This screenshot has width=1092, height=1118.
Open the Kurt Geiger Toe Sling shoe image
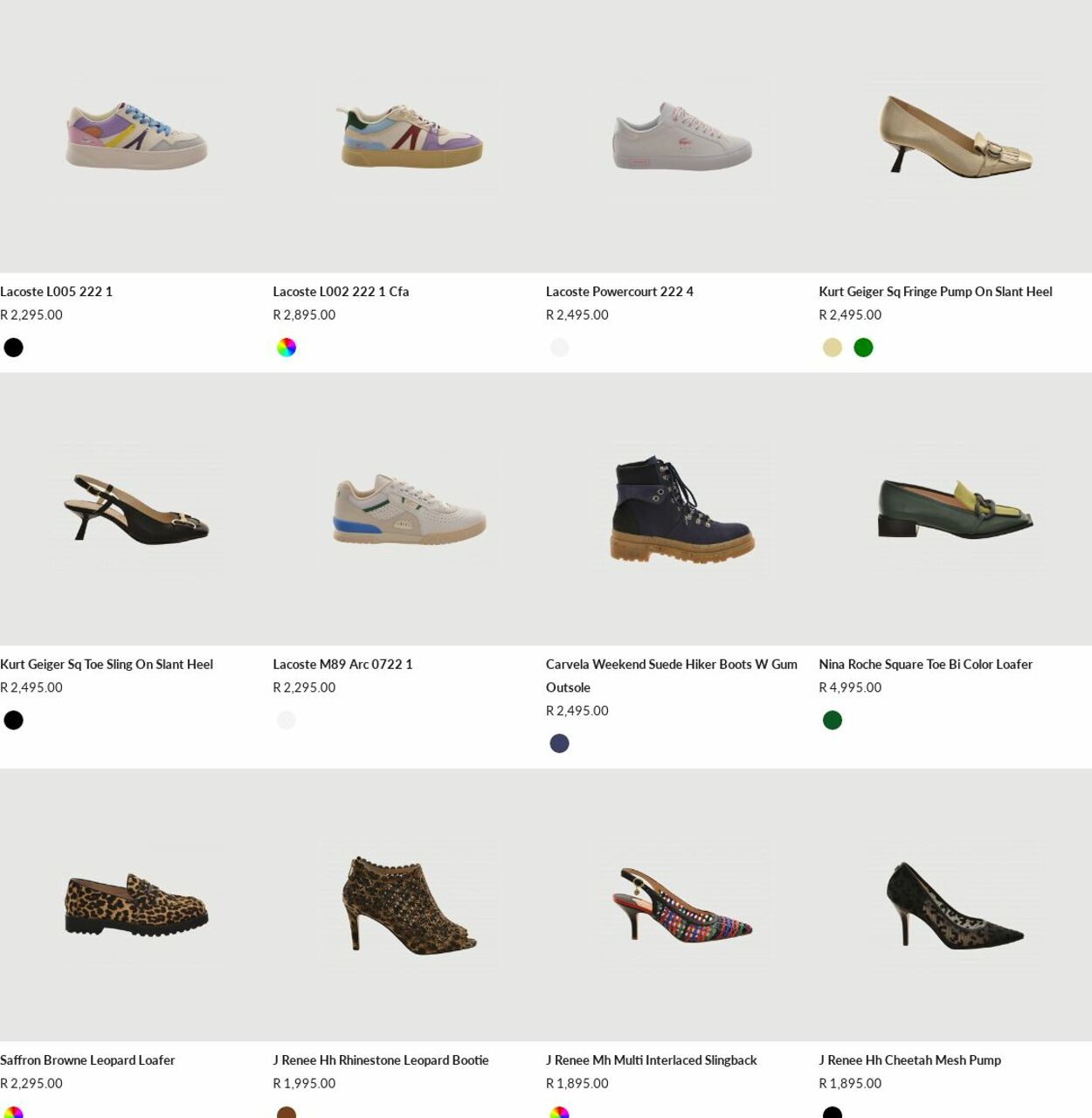136,509
